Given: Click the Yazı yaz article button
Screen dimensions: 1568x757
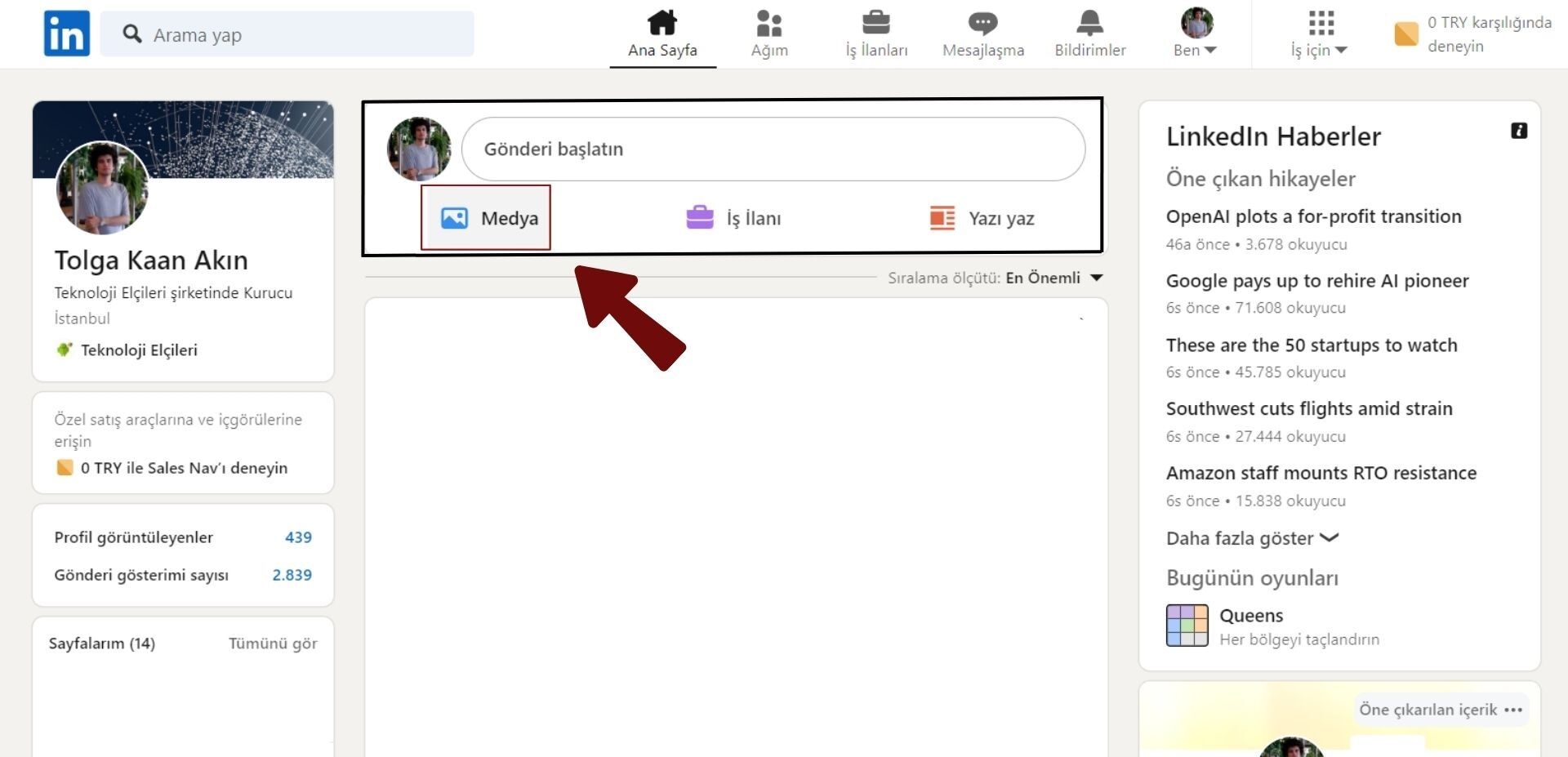Looking at the screenshot, I should pos(982,218).
